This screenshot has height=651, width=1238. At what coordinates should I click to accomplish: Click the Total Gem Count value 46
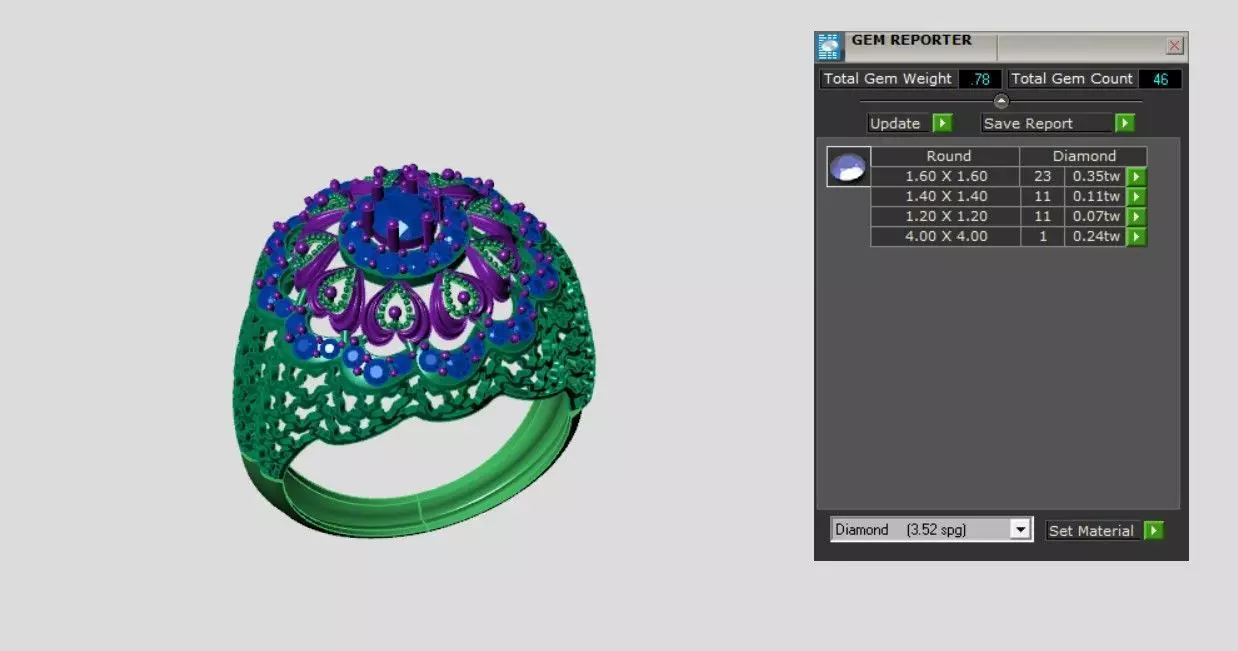(1161, 79)
